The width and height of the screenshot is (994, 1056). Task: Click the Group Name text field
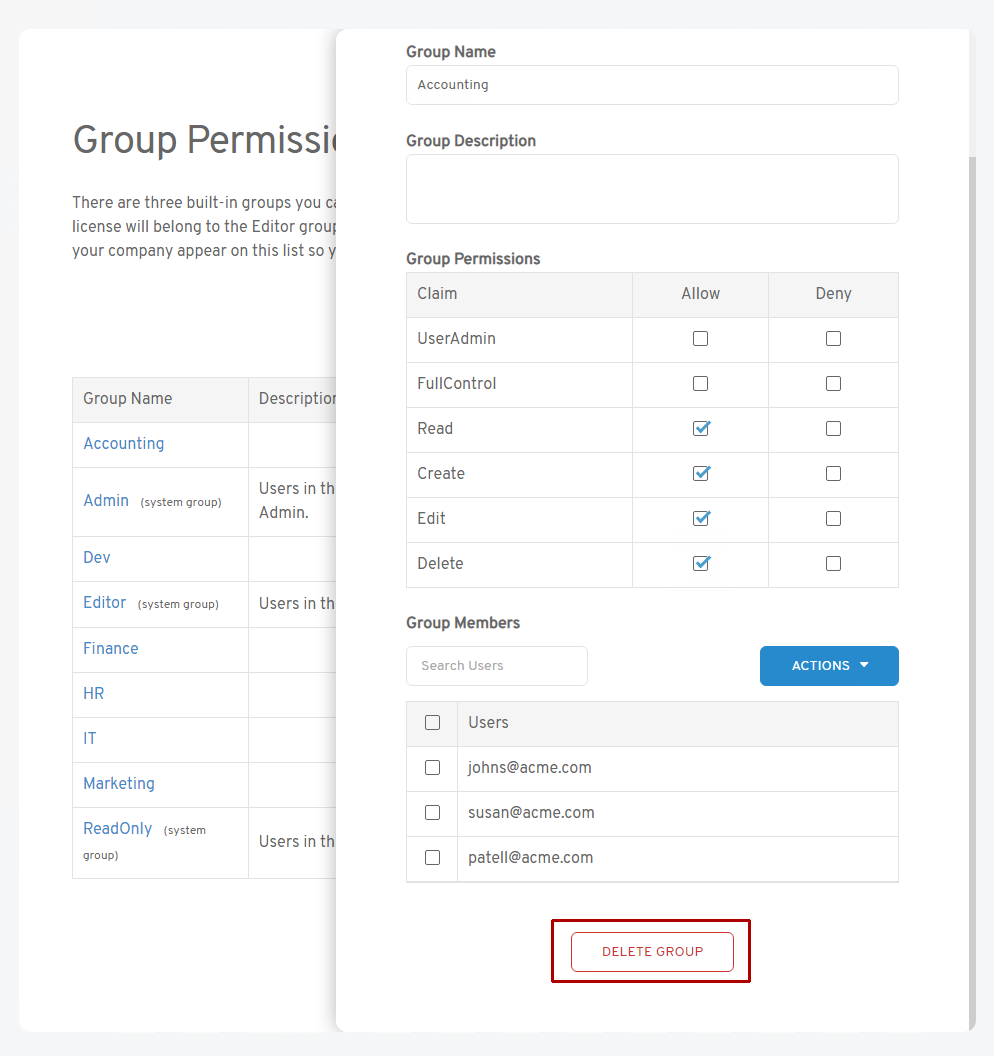click(652, 85)
